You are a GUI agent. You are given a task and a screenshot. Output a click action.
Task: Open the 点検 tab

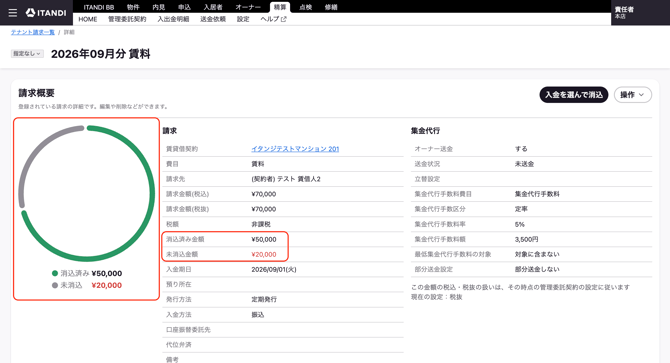[x=306, y=7]
